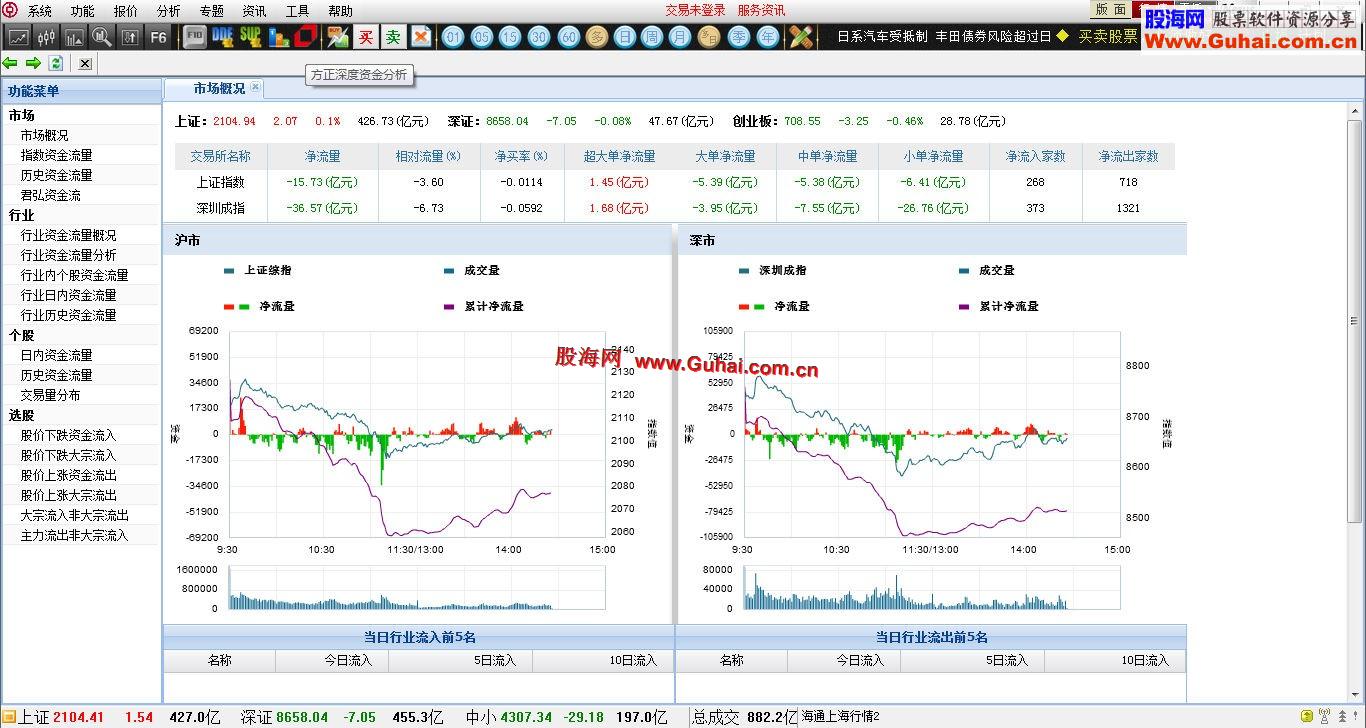1366x728 pixels.
Task: Select the 05 minute period button
Action: [x=482, y=37]
